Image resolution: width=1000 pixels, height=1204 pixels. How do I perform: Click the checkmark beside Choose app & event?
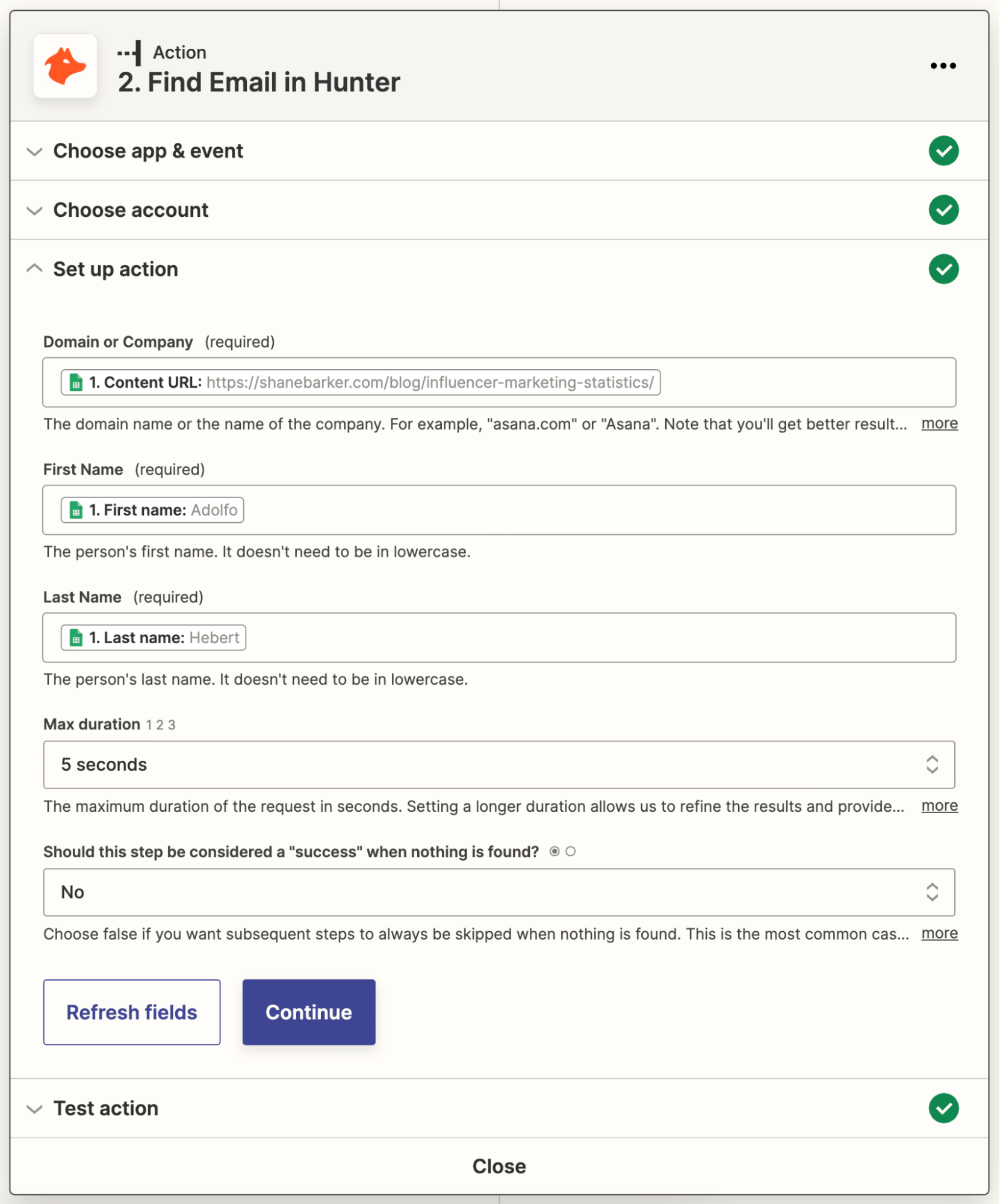pos(944,151)
